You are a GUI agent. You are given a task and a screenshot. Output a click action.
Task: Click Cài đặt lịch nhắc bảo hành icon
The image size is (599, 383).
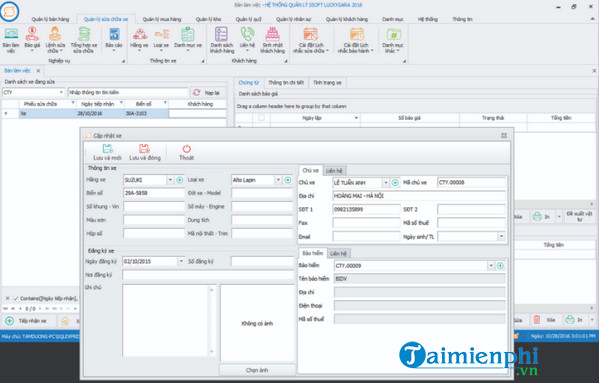click(356, 40)
